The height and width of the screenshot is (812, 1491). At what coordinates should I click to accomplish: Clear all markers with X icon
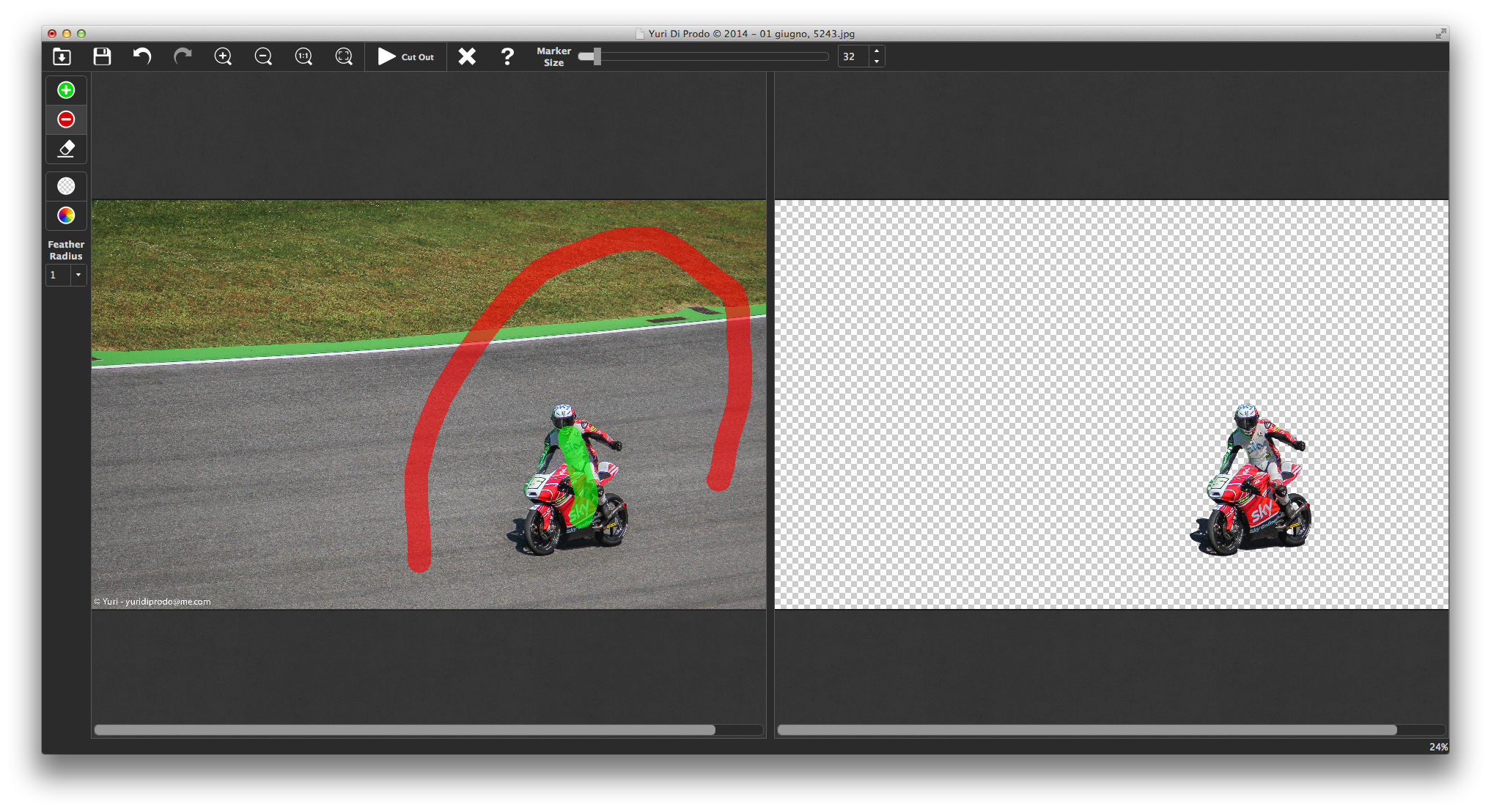pos(467,56)
